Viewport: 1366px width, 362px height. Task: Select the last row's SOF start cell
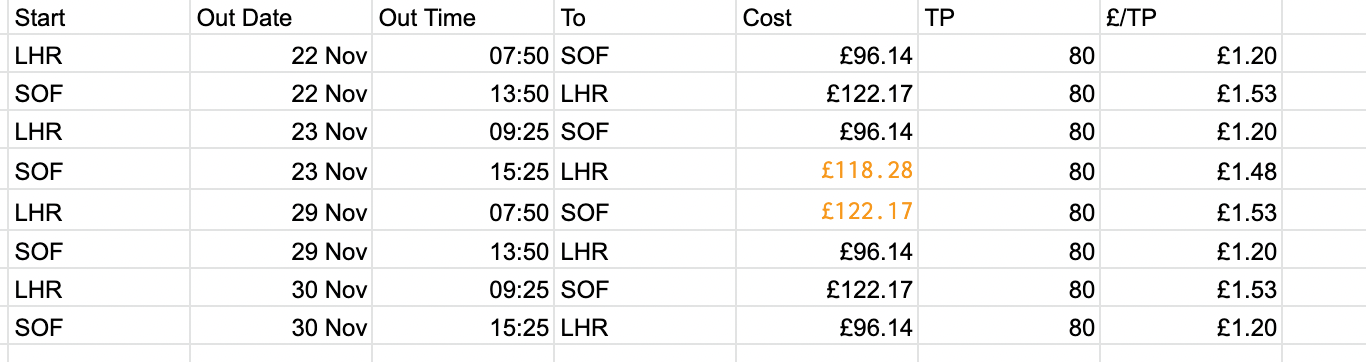(99, 327)
